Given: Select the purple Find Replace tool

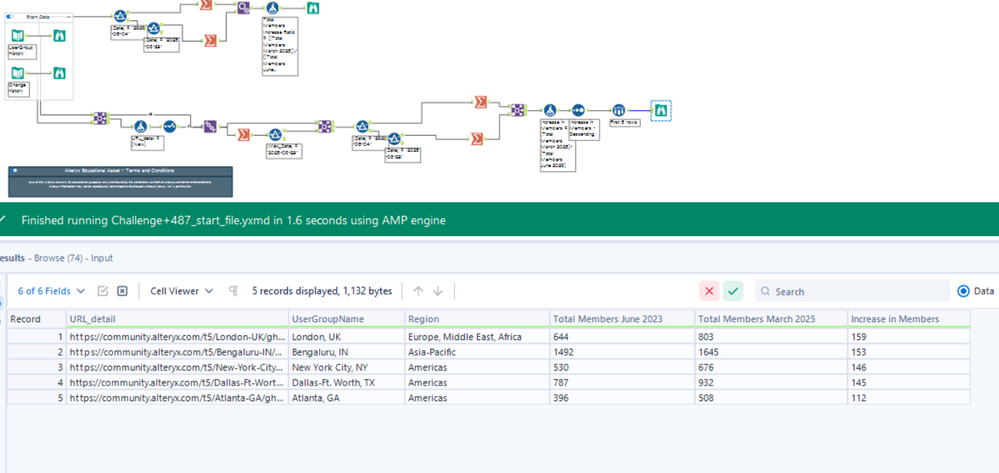Looking at the screenshot, I should pos(243,8).
